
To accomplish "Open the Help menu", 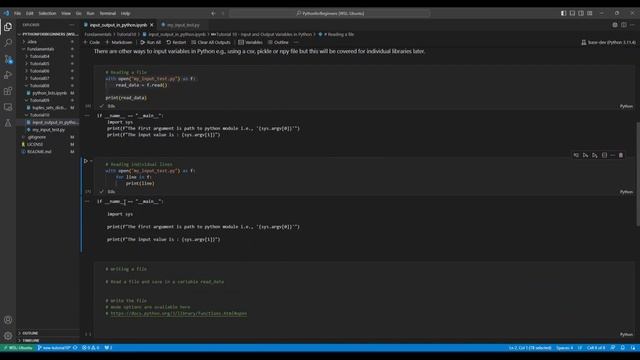I will tap(125, 13).
